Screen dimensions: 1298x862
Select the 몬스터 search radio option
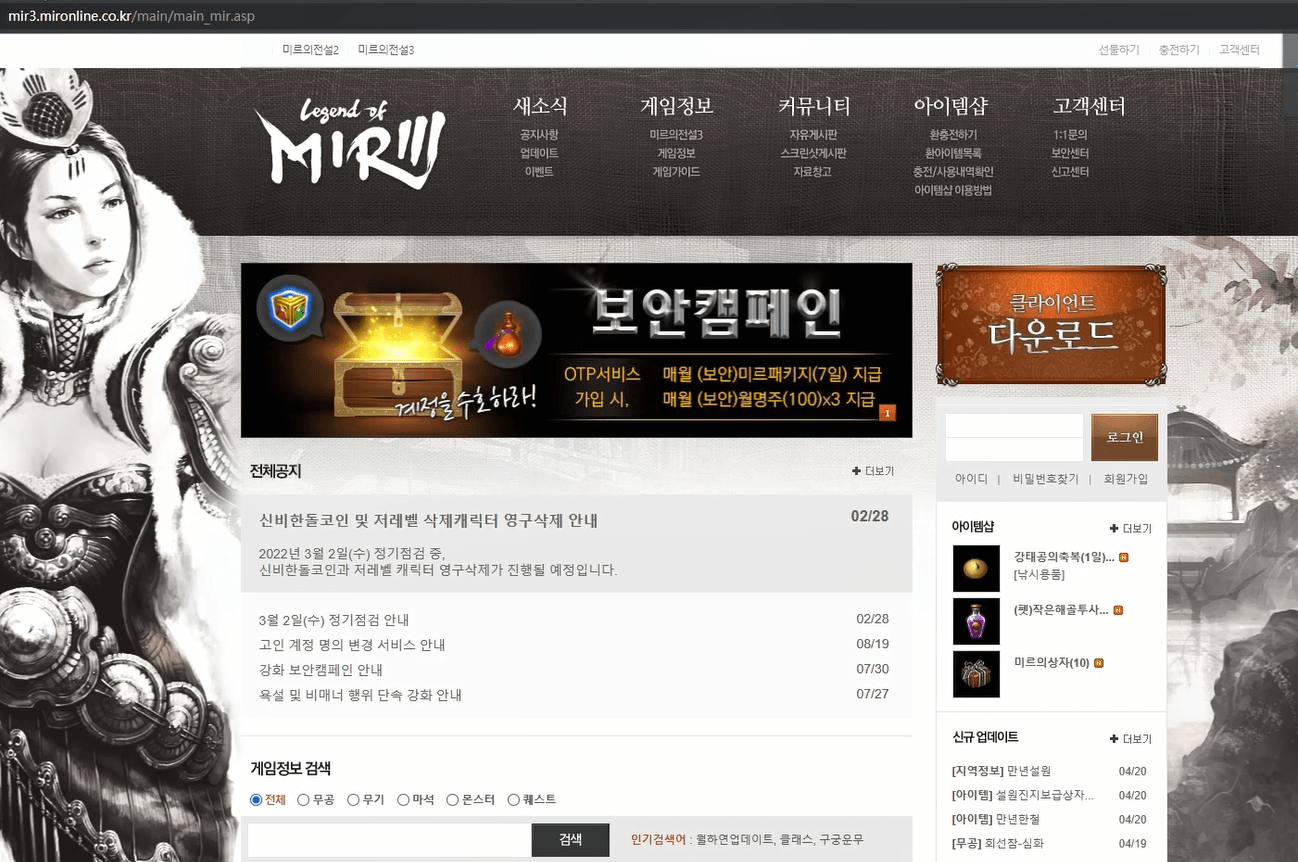coord(452,800)
